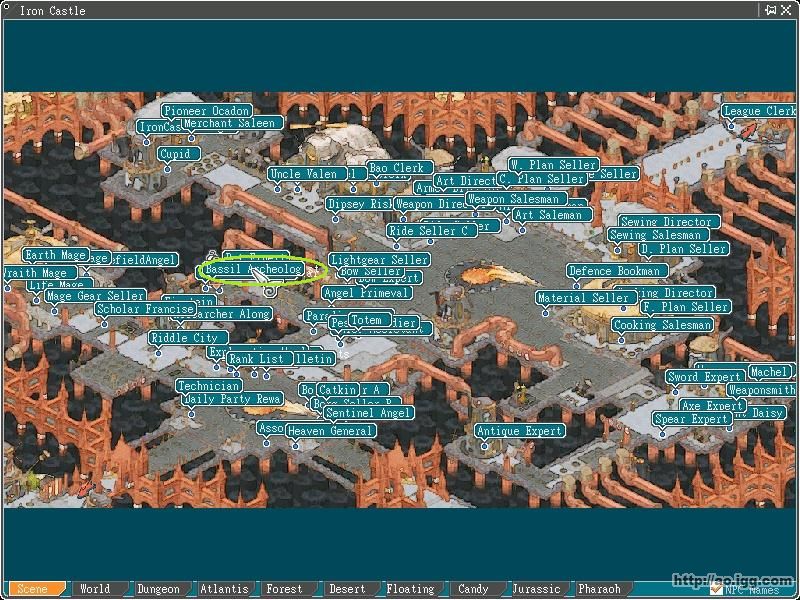Screen dimensions: 800x600
Task: Click the Weapon Salesman label
Action: (516, 198)
